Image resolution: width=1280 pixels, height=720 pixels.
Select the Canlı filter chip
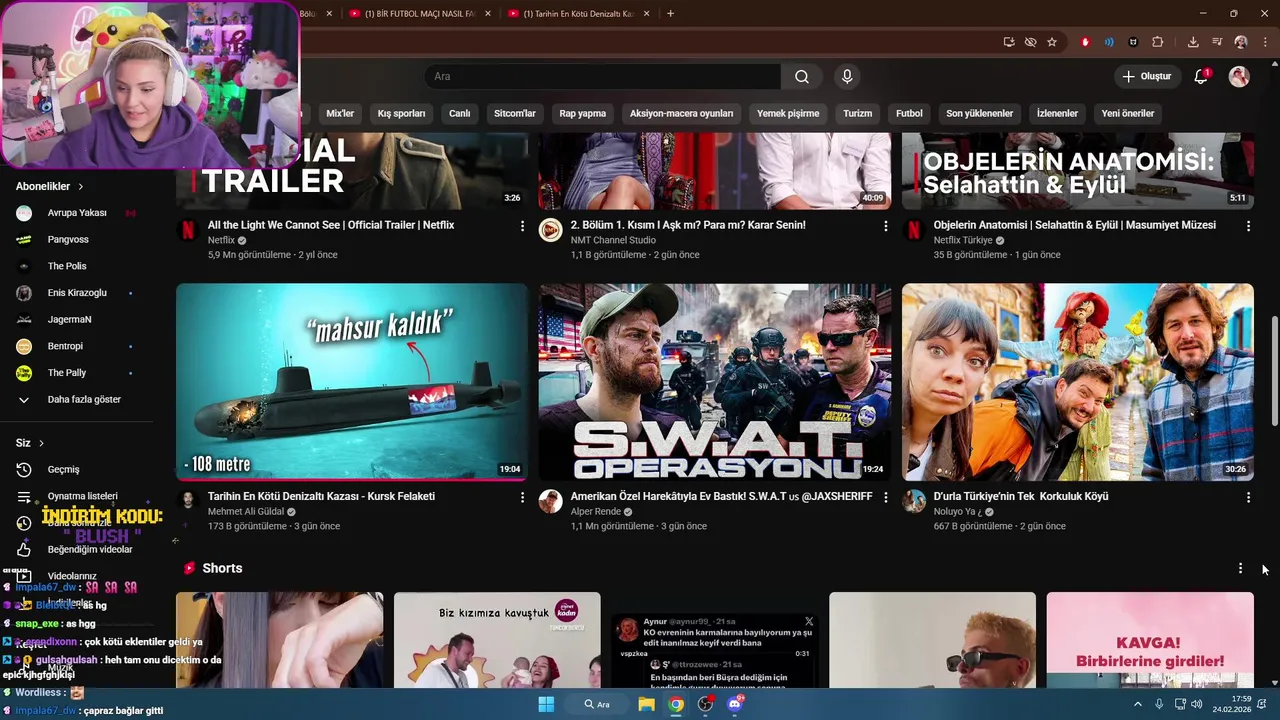click(459, 113)
